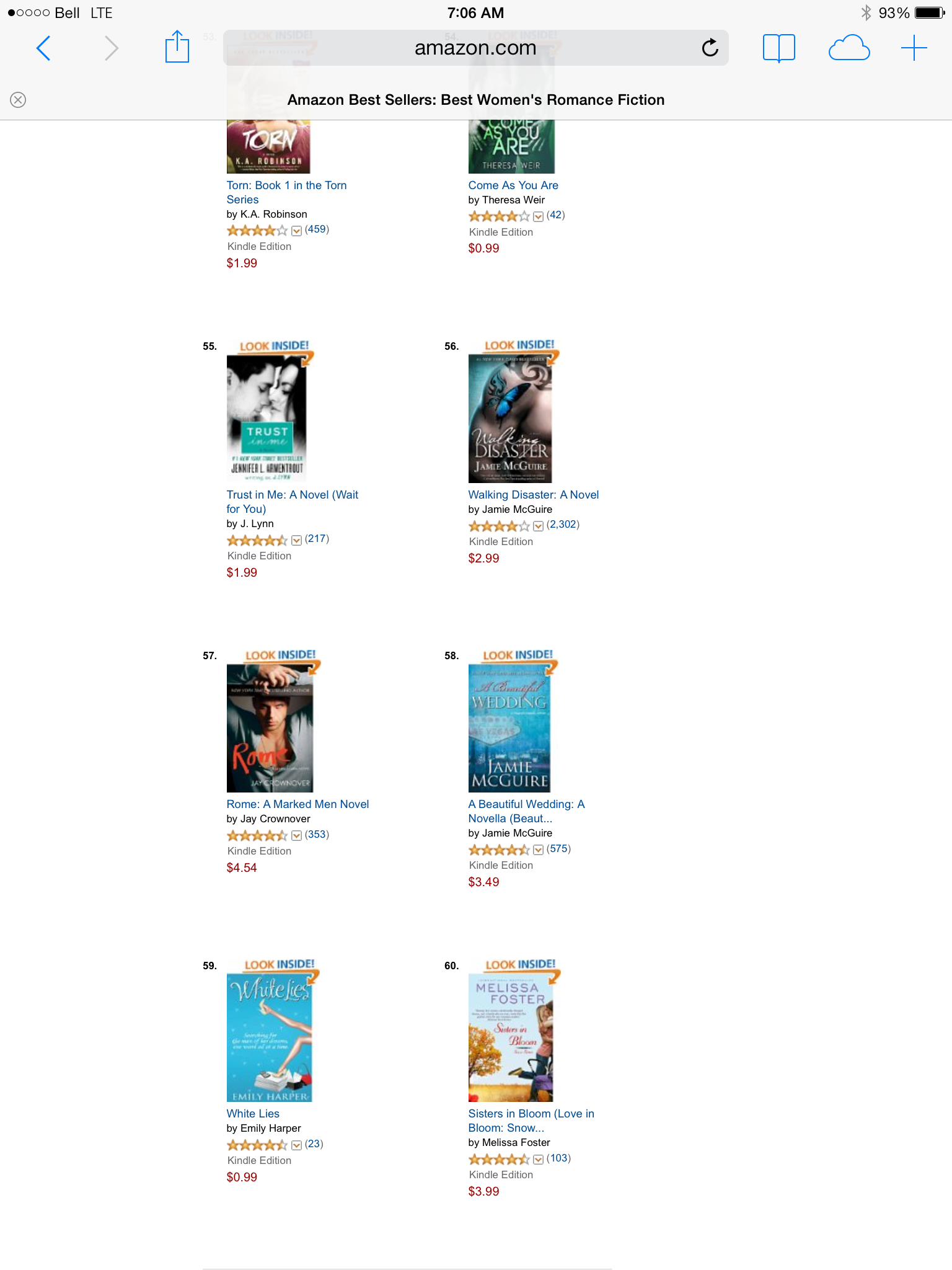
Task: Close the Amazon Best Sellers tab
Action: [x=18, y=100]
